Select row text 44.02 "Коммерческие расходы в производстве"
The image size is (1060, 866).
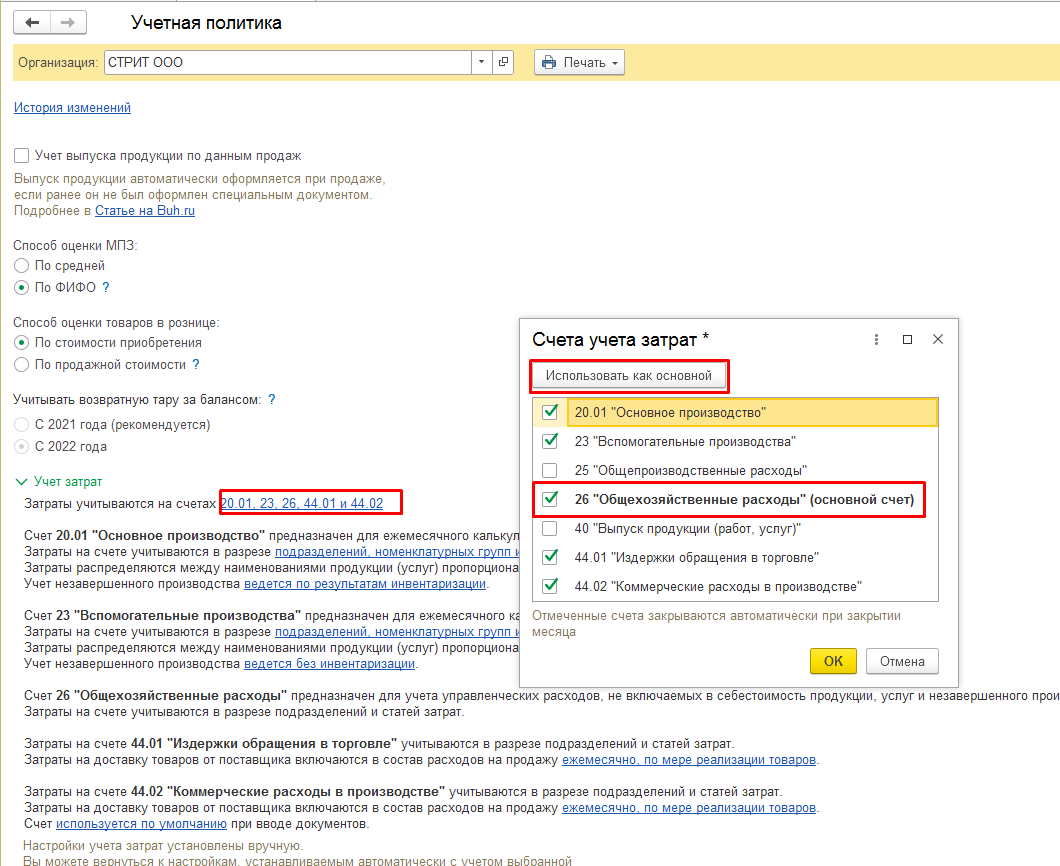(x=718, y=586)
